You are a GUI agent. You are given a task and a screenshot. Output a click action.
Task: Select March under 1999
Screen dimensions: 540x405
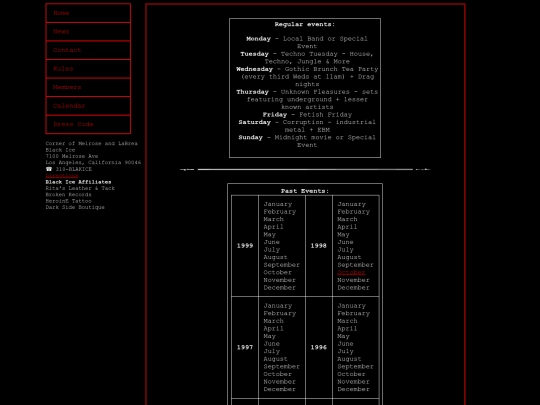(273, 219)
